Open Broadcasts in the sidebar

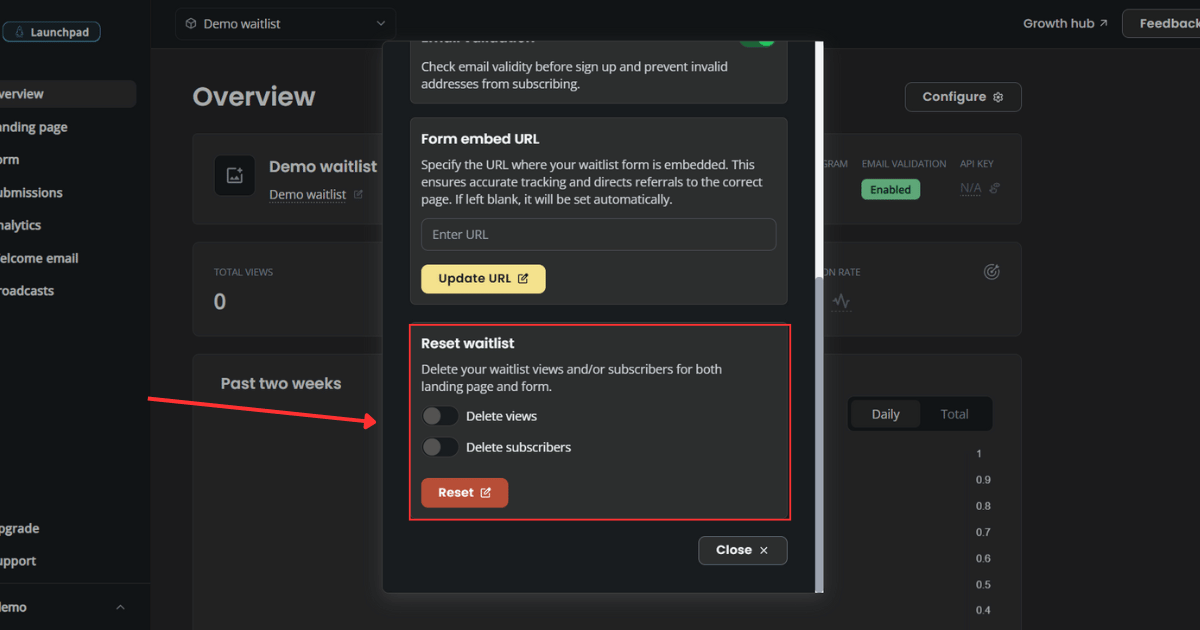click(x=27, y=291)
